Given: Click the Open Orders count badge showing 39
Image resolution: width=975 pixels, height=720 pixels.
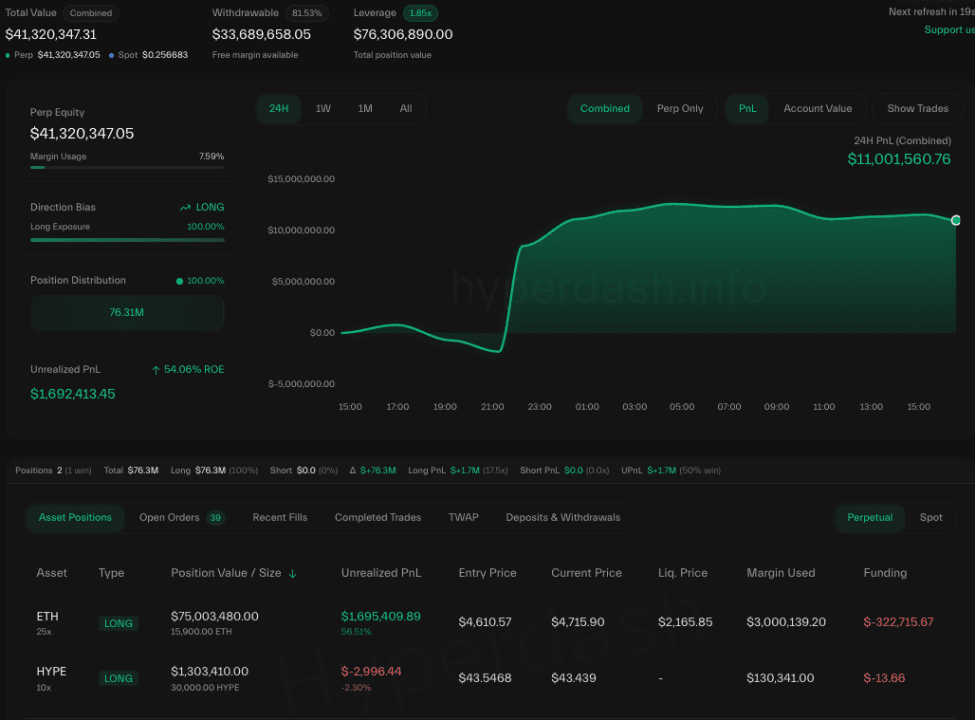Looking at the screenshot, I should tap(216, 518).
